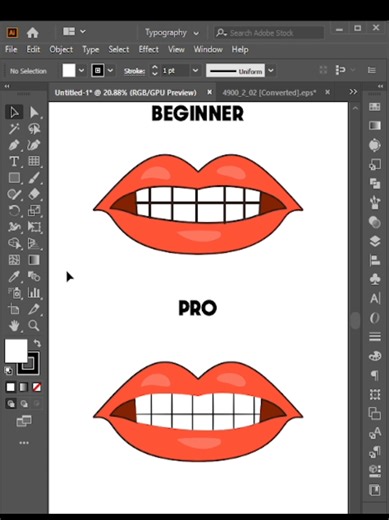
Task: Switch to 4900_2_02 [Converted].eps tab
Action: tap(269, 93)
